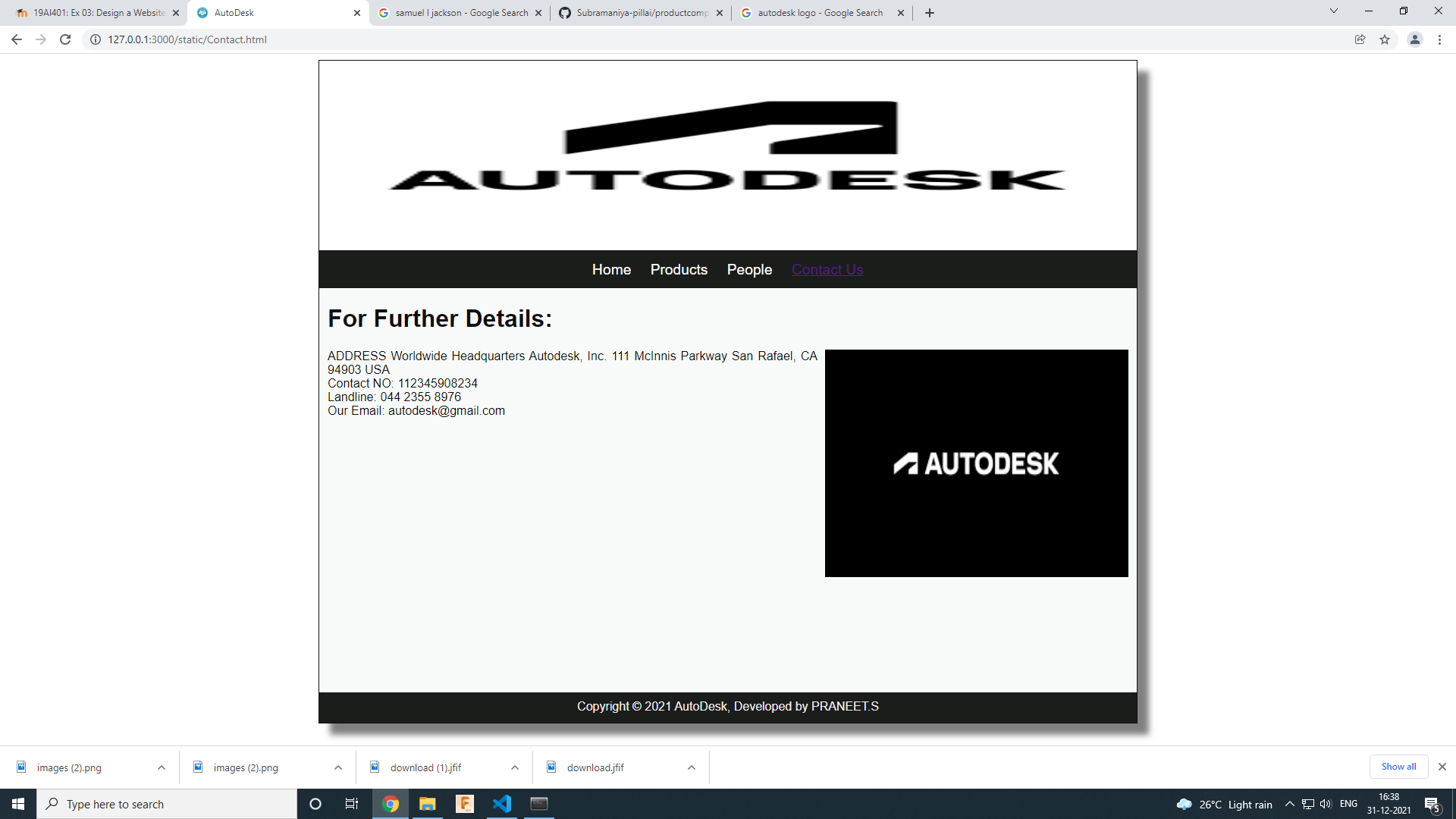Screen dimensions: 1456x819
Task: Expand options for download.jfif
Action: coord(692,767)
